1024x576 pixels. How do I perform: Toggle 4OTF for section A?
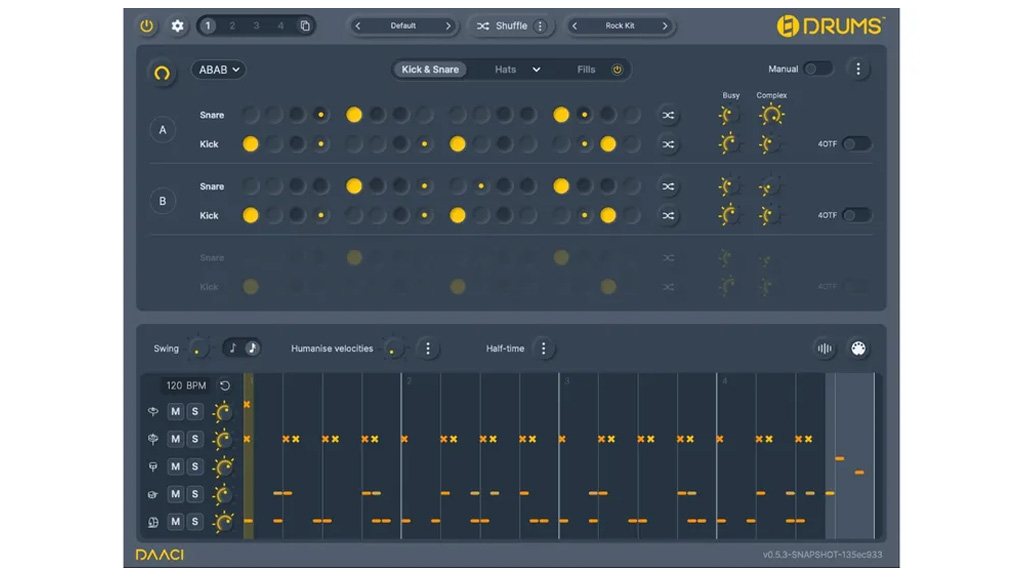tap(856, 144)
